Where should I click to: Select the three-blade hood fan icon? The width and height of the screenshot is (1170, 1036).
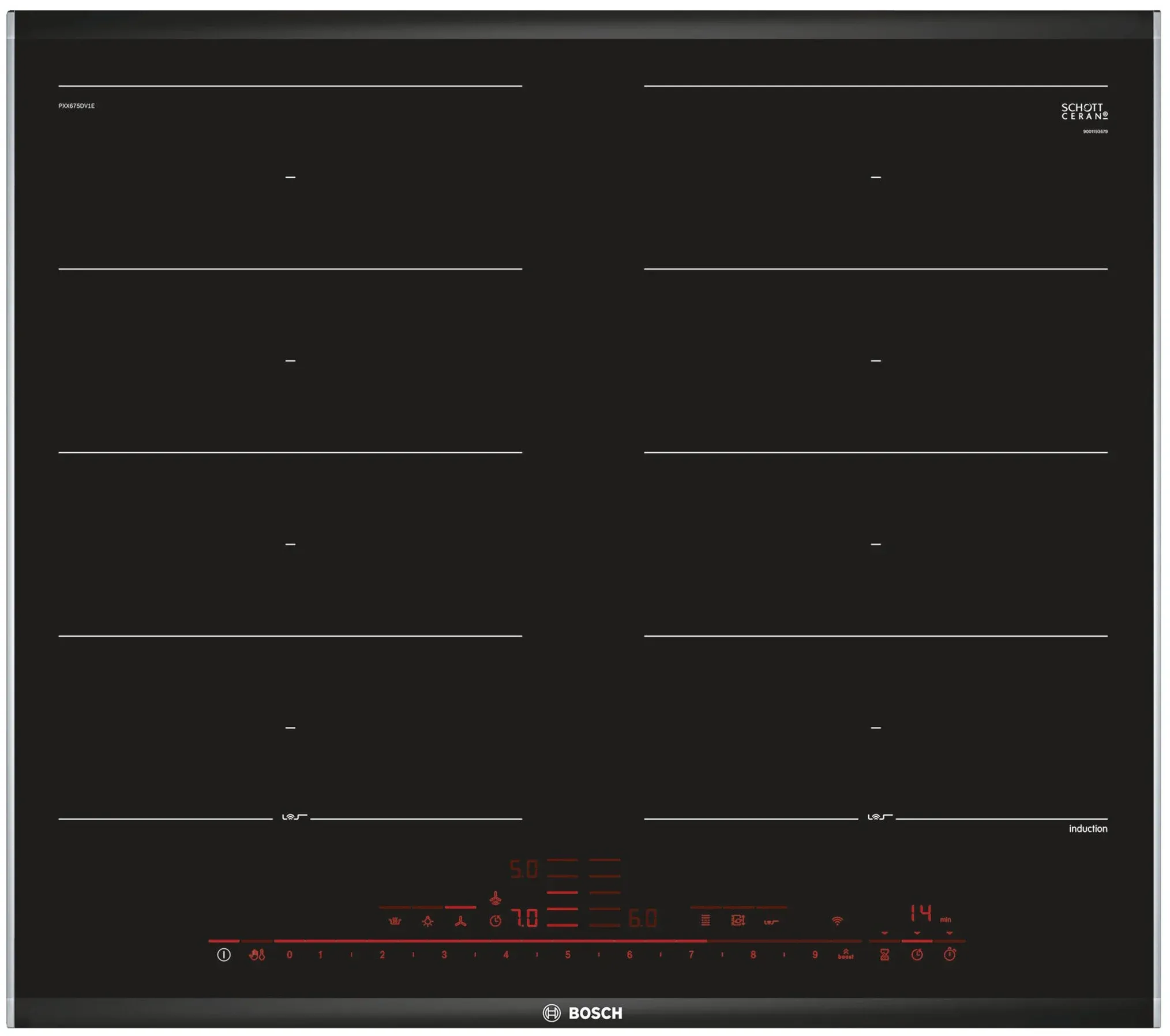(460, 921)
